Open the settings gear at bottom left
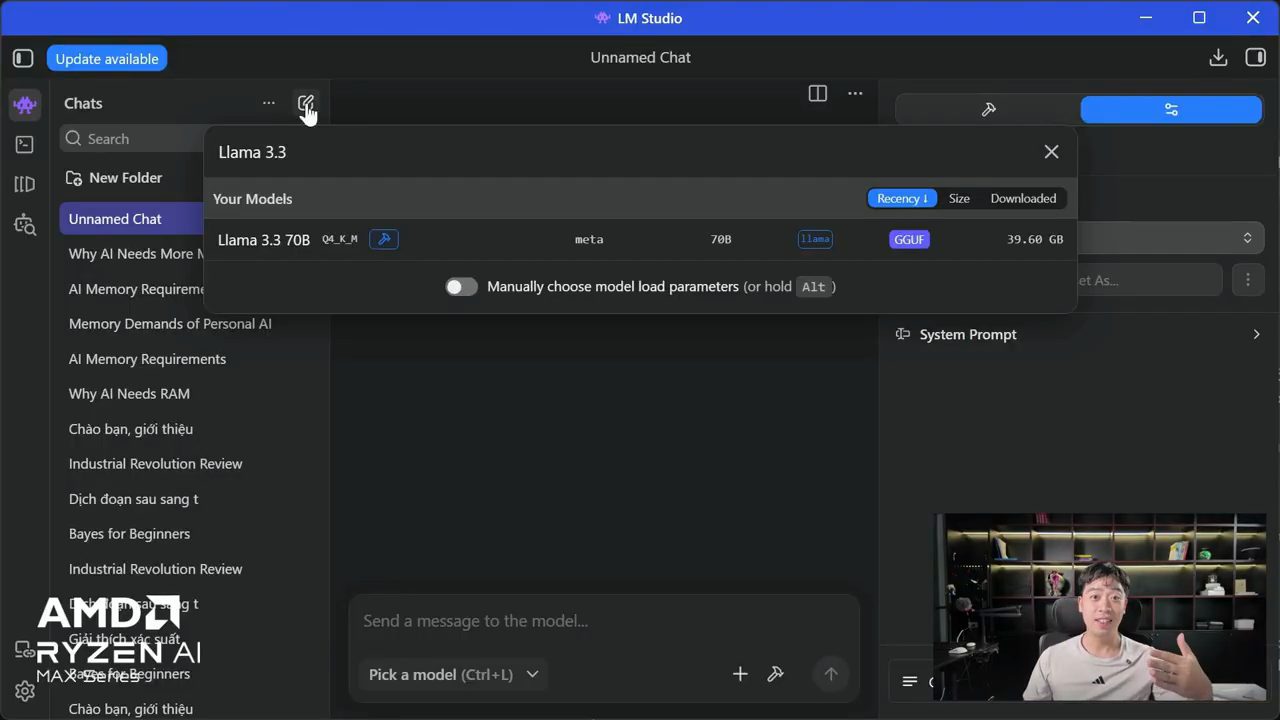The image size is (1280, 720). [25, 691]
